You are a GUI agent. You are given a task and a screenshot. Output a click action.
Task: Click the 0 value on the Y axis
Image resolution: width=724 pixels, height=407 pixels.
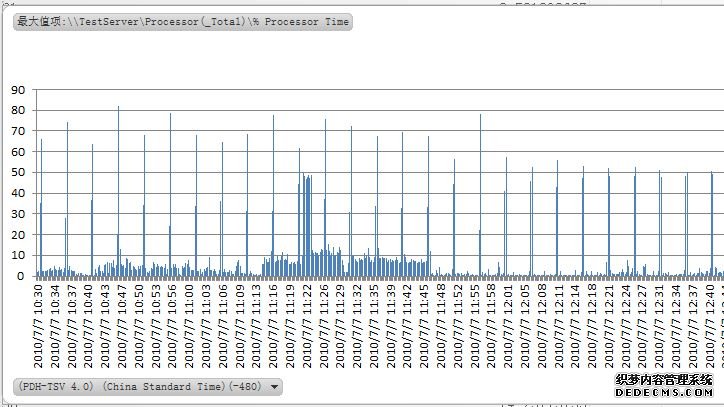click(x=21, y=276)
